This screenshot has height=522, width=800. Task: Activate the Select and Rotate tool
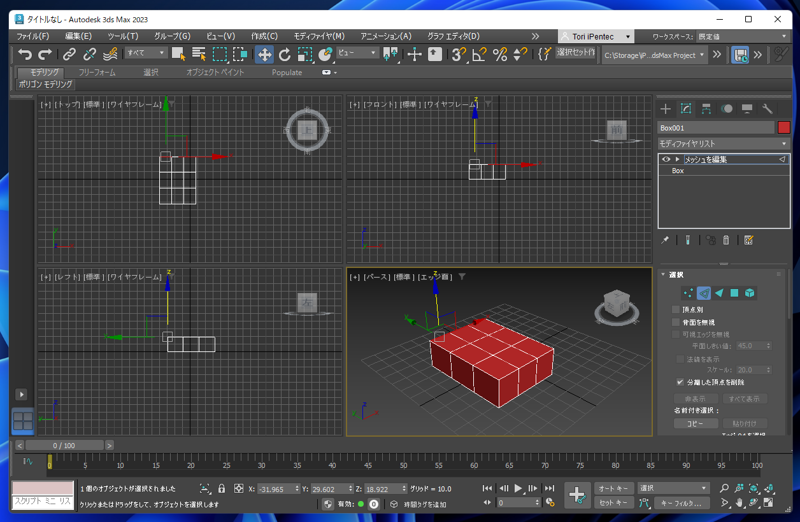pos(285,54)
